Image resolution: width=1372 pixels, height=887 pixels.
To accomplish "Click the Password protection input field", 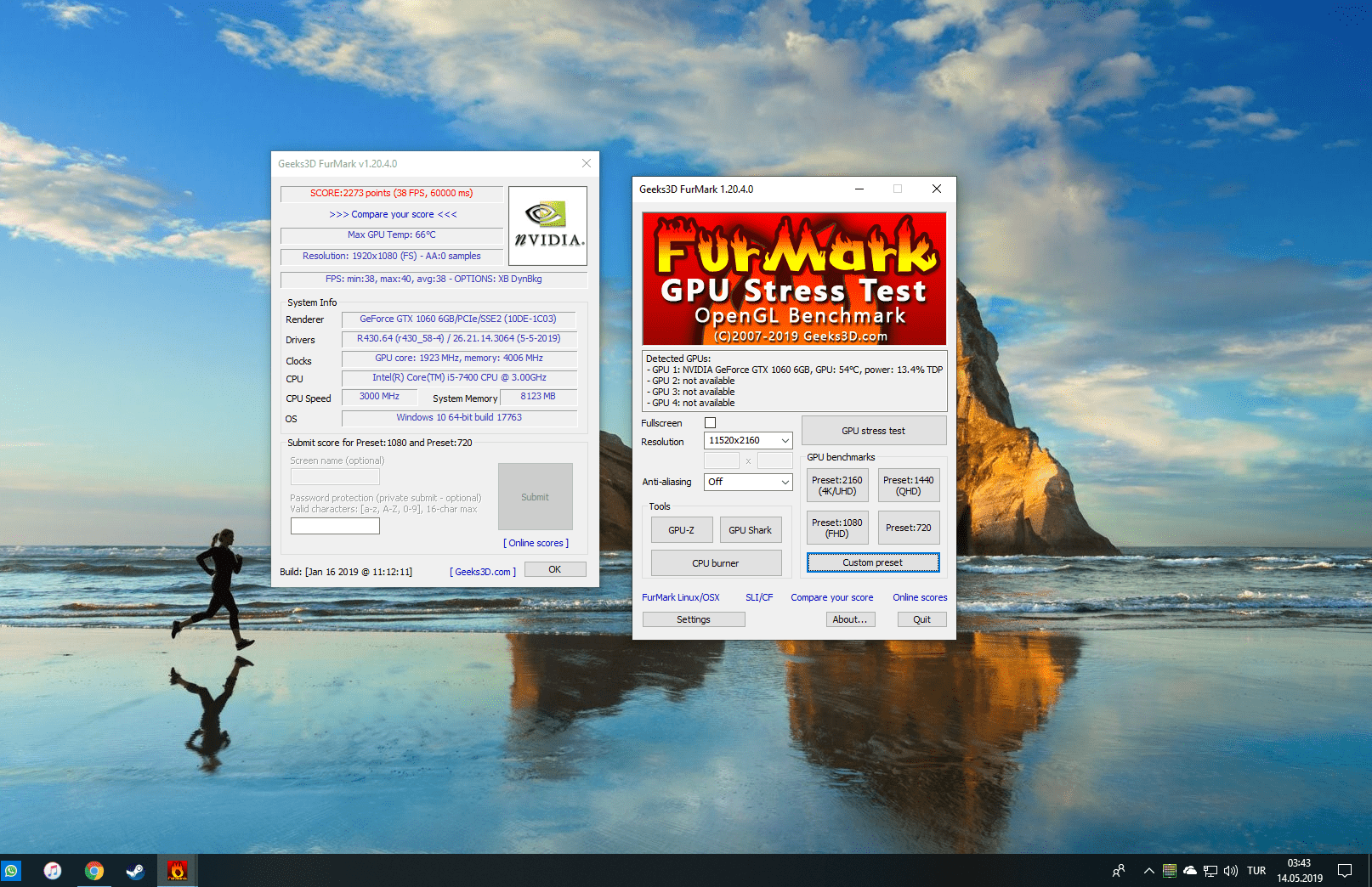I will [335, 526].
